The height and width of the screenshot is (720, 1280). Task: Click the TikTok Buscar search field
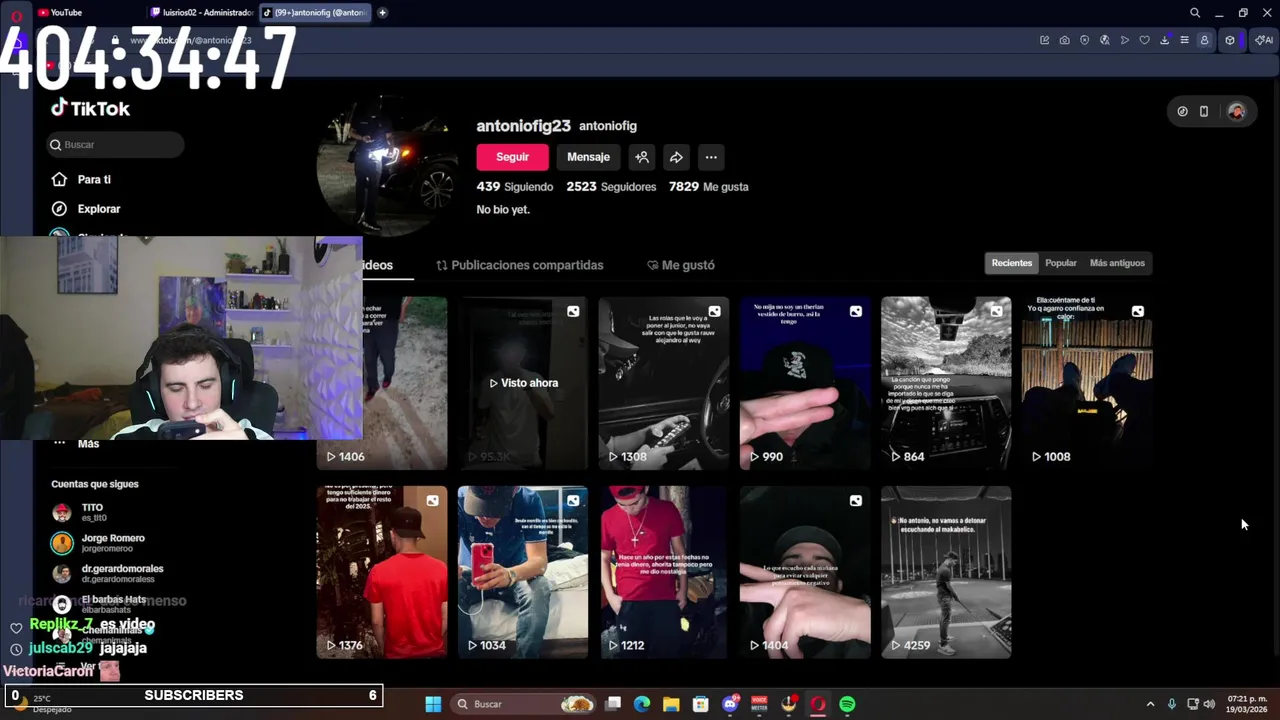(x=116, y=145)
